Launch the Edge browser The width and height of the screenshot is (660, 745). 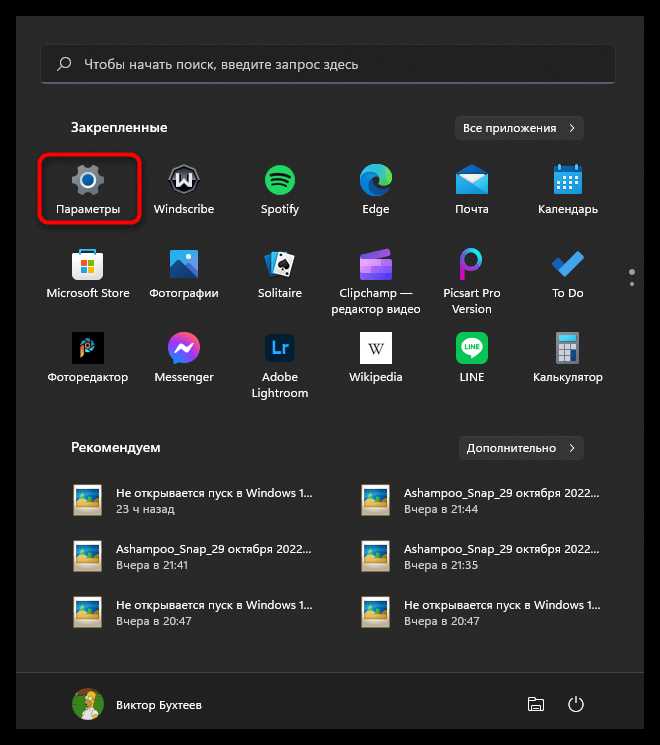click(x=376, y=189)
